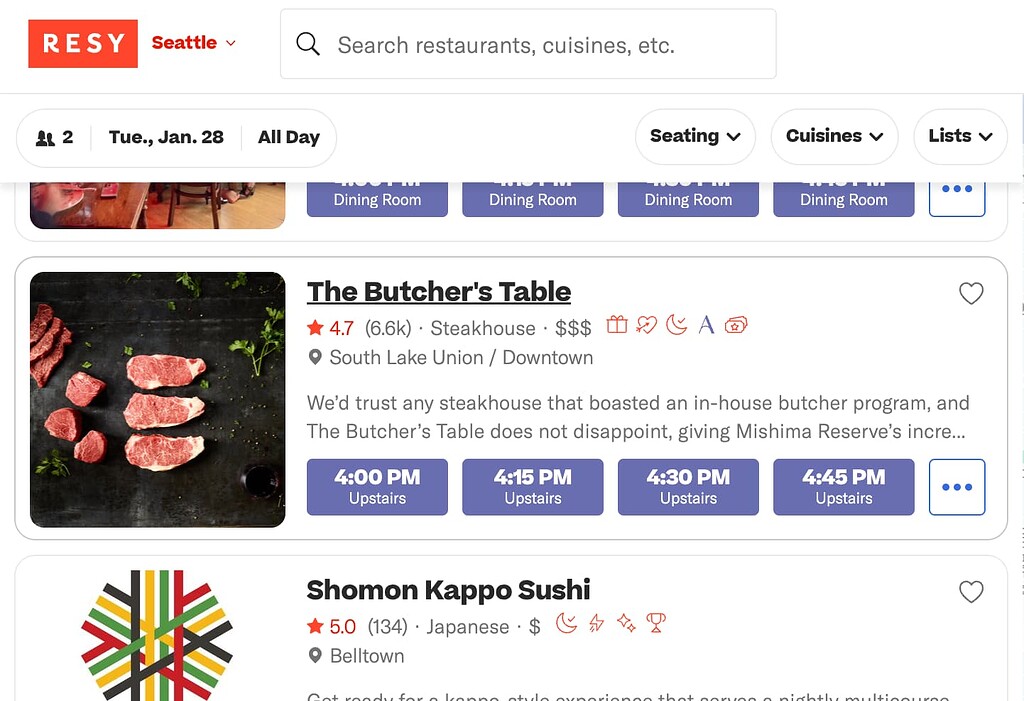
Task: Open the Lists filter menu
Action: [960, 136]
